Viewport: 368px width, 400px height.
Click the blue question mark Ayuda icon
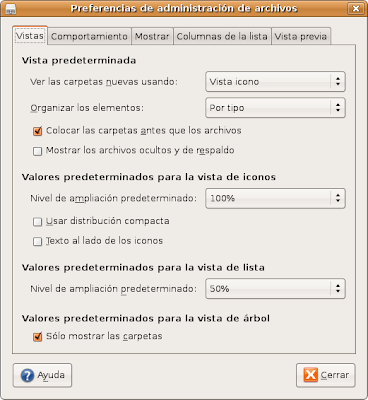pyautogui.click(x=27, y=375)
